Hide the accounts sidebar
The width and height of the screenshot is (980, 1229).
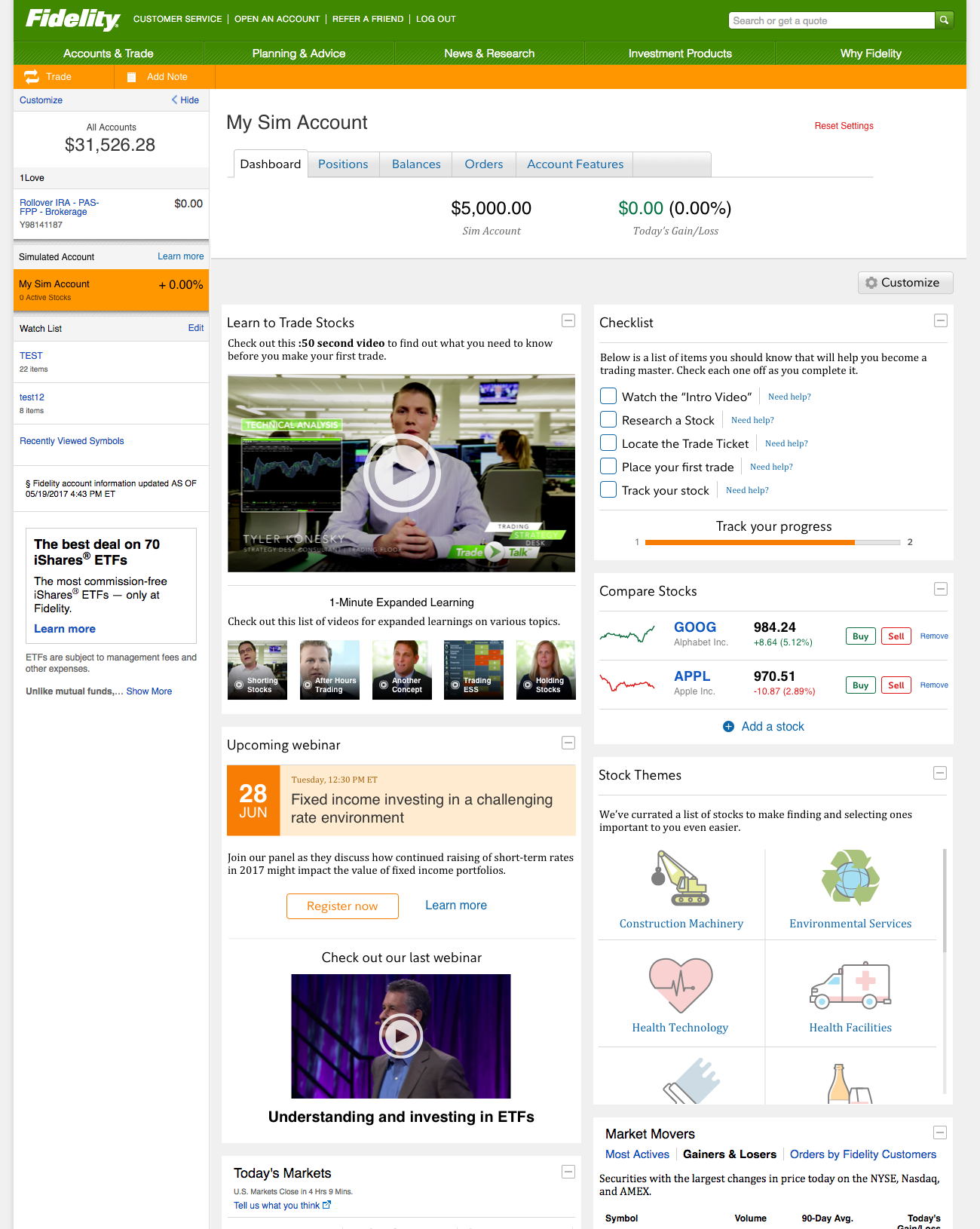185,100
